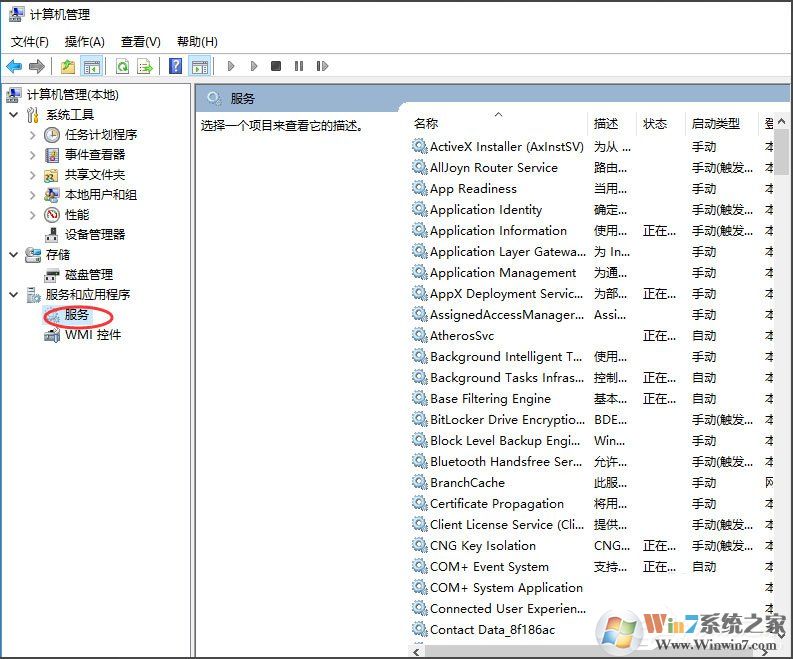The width and height of the screenshot is (793, 659).
Task: Click the Stop Service square icon
Action: click(276, 66)
